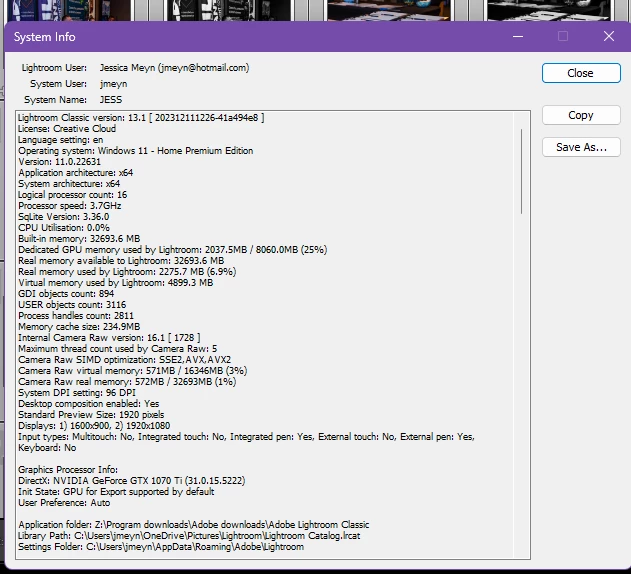Click the 'Dedicated GPU memory used by Lightroom' line
The width and height of the screenshot is (631, 574).
click(x=173, y=250)
